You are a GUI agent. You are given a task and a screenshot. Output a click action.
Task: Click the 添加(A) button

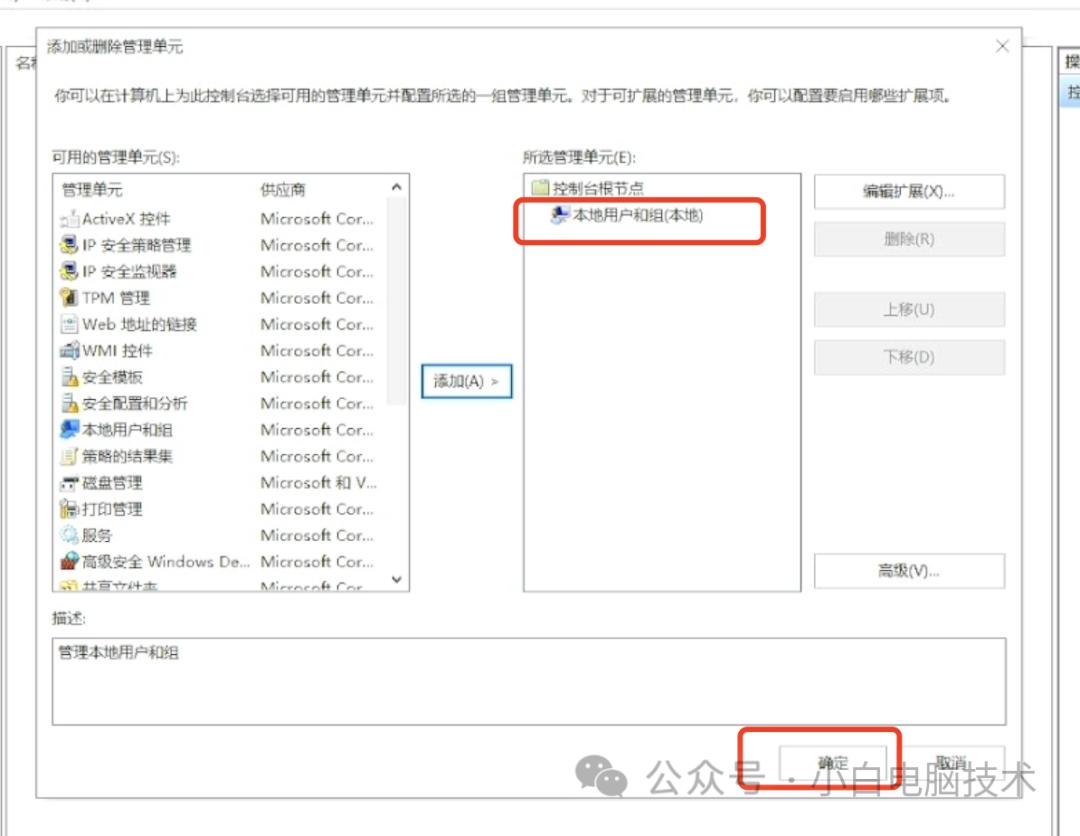467,381
